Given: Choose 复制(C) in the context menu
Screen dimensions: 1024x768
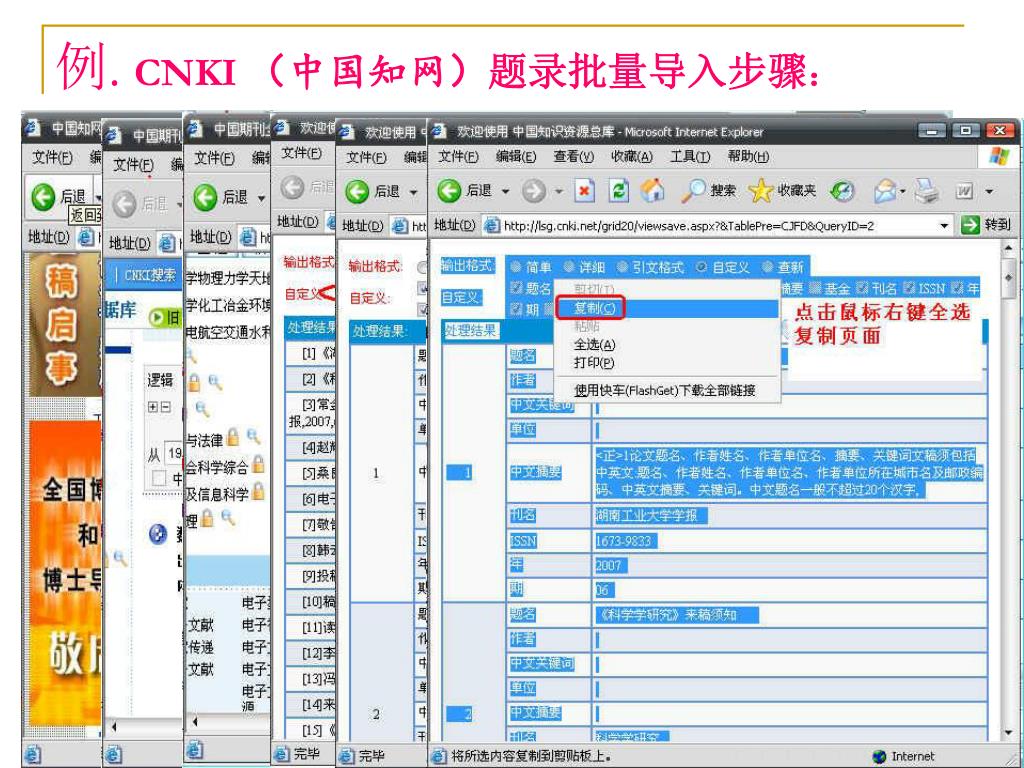Looking at the screenshot, I should tap(667, 308).
